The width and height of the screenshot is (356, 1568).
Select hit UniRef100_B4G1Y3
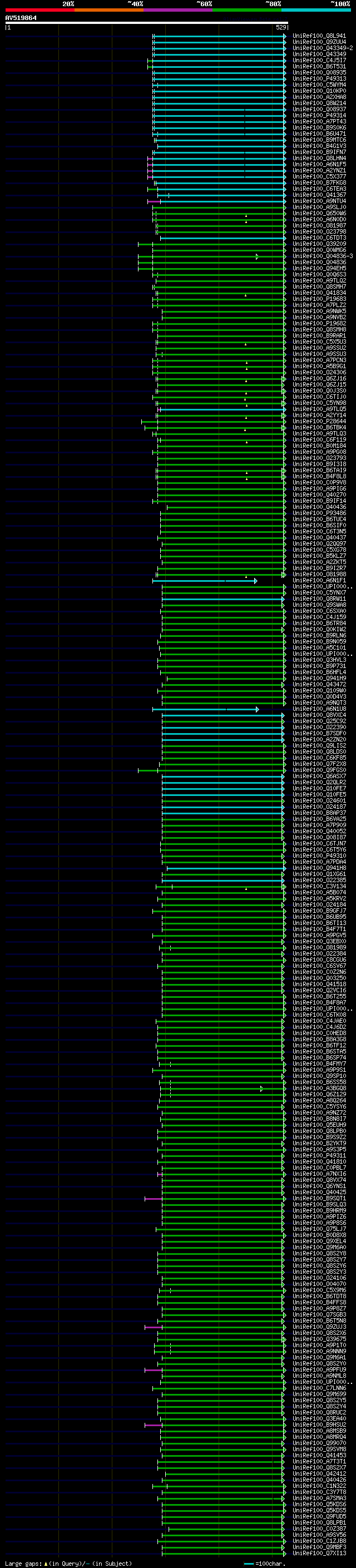[319, 146]
